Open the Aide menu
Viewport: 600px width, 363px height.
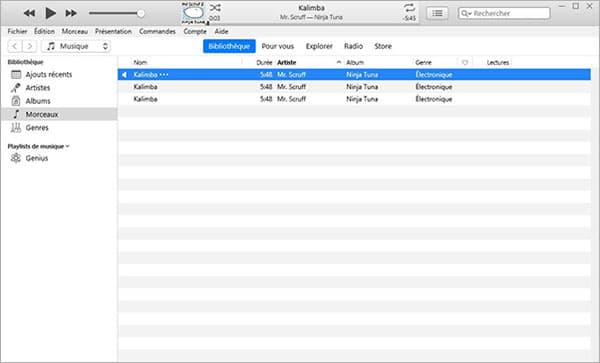(221, 31)
